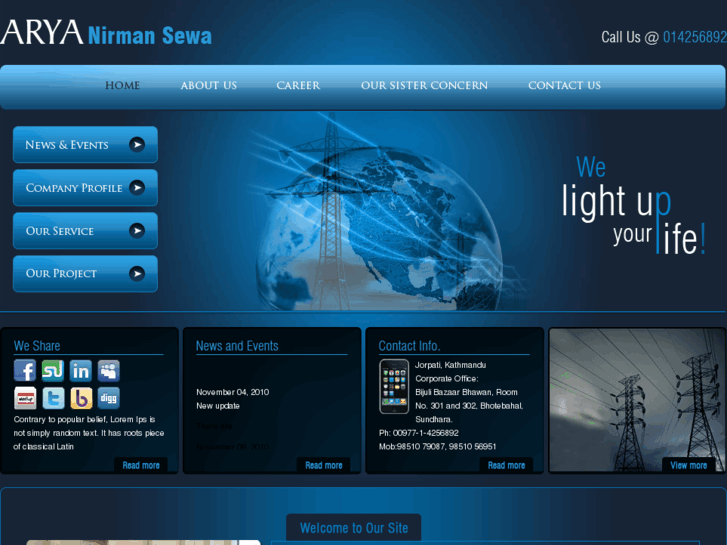Image resolution: width=727 pixels, height=545 pixels.
Task: Share via the LinkedIn icon
Action: tap(81, 371)
